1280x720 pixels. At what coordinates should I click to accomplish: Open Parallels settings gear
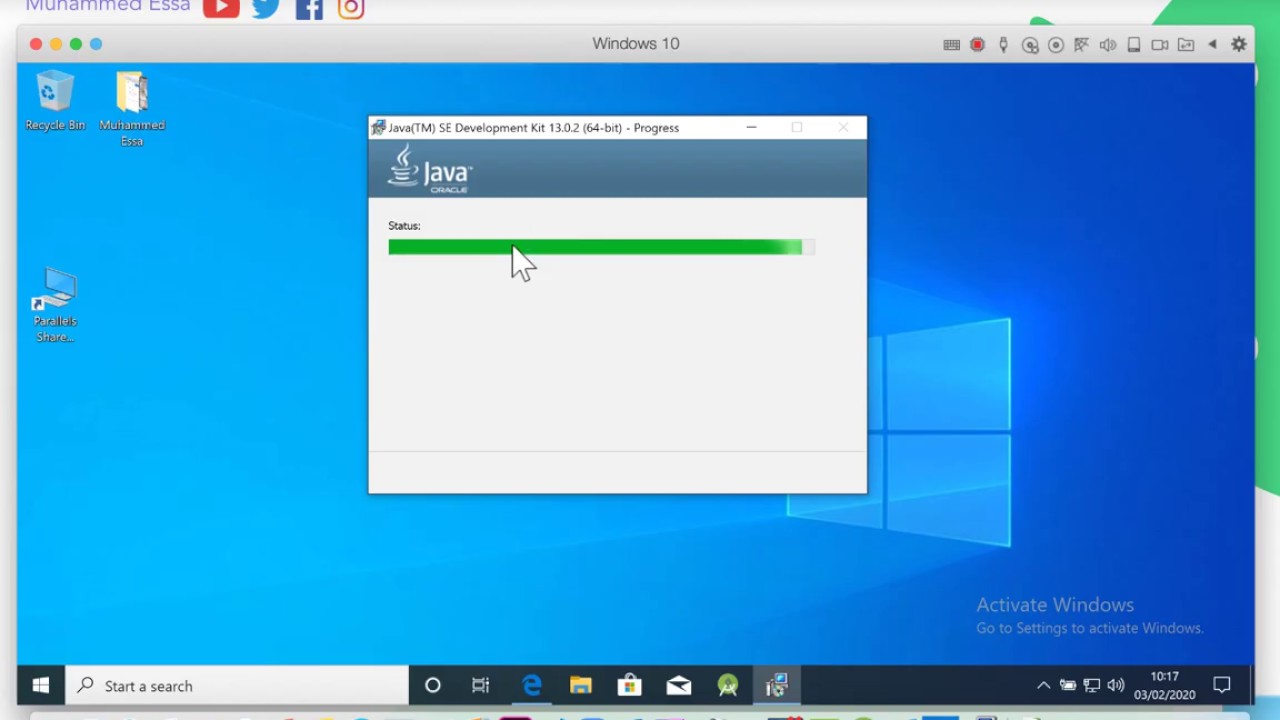[x=1239, y=45]
